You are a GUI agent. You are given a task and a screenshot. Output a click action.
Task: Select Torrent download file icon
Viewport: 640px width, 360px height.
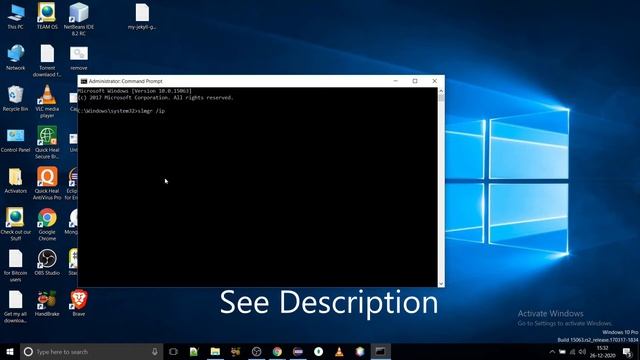click(x=47, y=61)
